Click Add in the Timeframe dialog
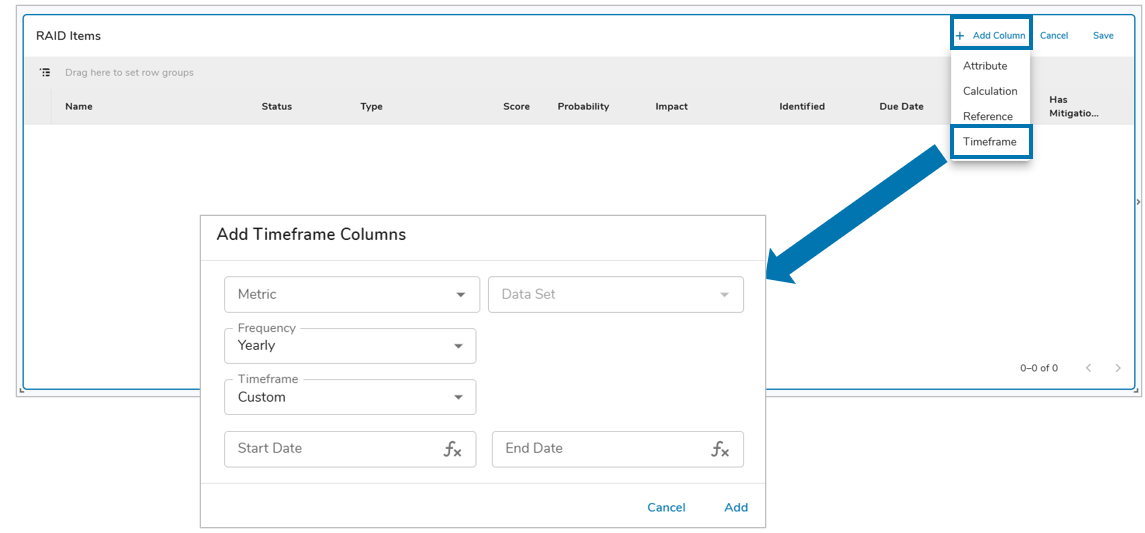The height and width of the screenshot is (533, 1145). tap(736, 507)
